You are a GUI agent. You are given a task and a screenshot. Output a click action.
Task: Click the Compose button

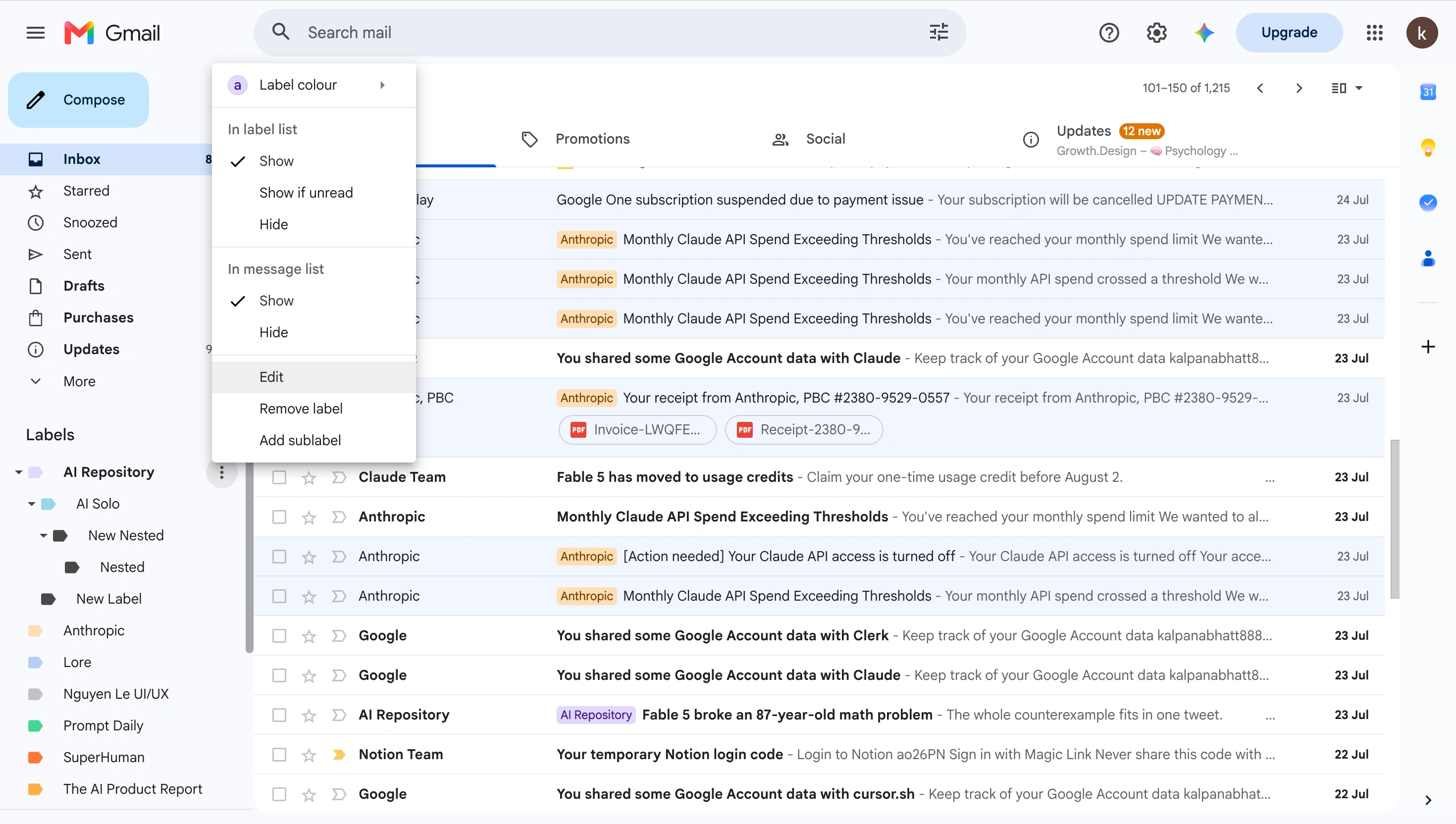pyautogui.click(x=78, y=100)
